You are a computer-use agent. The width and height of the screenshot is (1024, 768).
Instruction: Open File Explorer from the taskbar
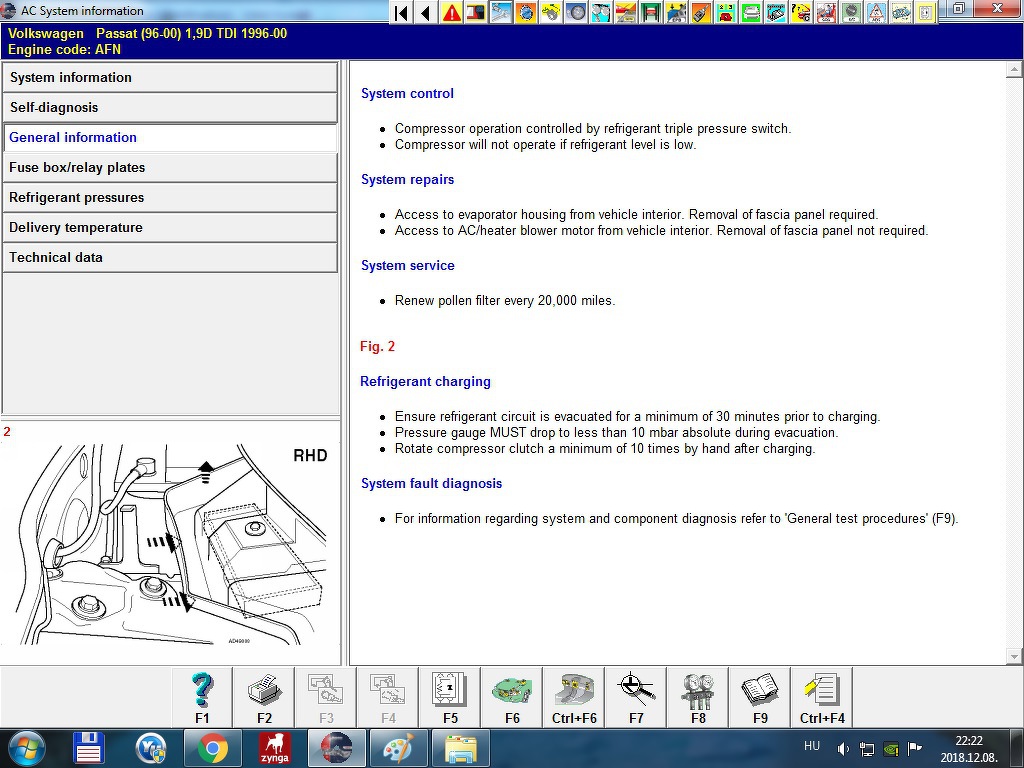pos(460,748)
